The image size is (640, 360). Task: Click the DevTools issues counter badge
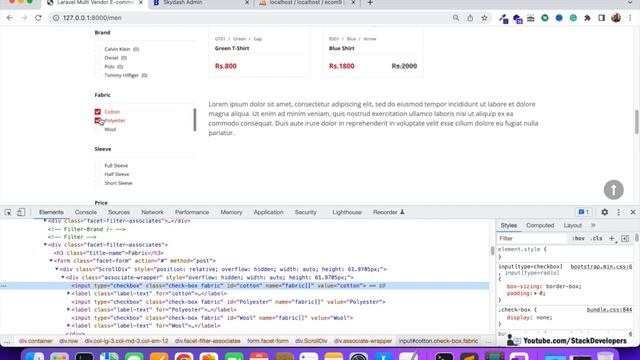[584, 212]
